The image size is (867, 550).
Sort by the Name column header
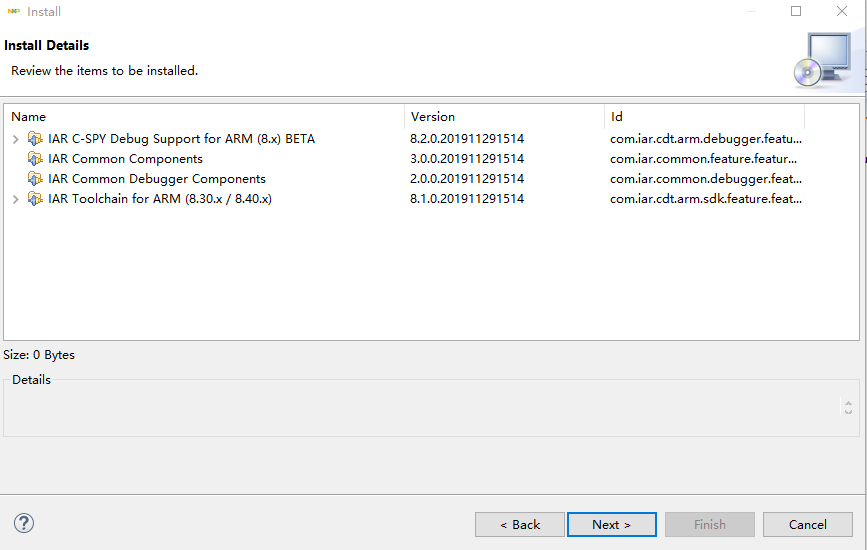(x=200, y=117)
